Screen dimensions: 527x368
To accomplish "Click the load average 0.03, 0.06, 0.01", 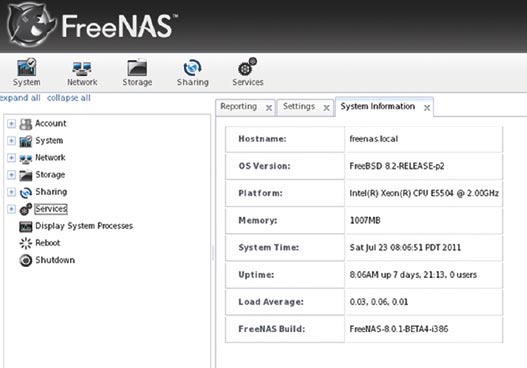I will [379, 302].
